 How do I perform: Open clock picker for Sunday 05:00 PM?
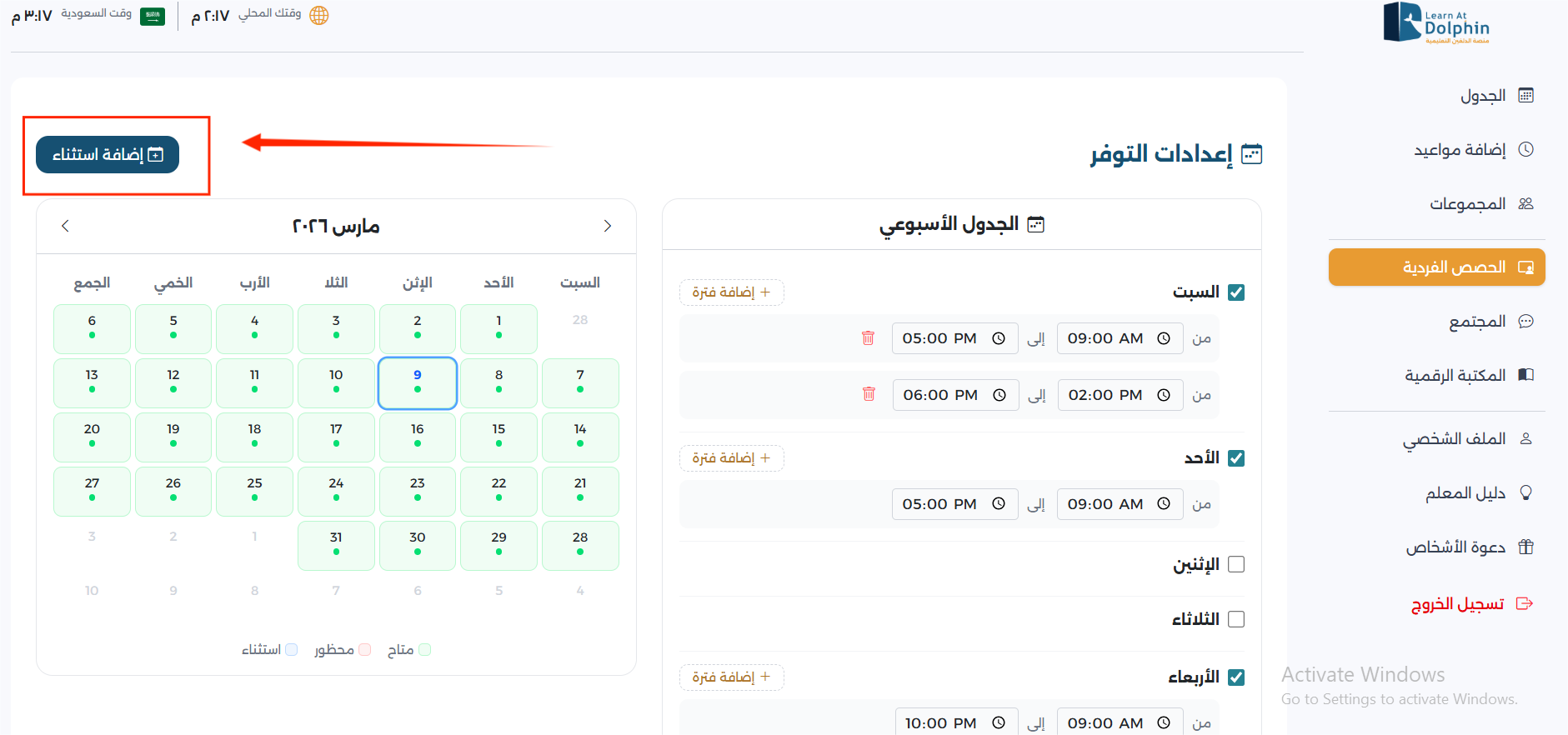point(999,504)
